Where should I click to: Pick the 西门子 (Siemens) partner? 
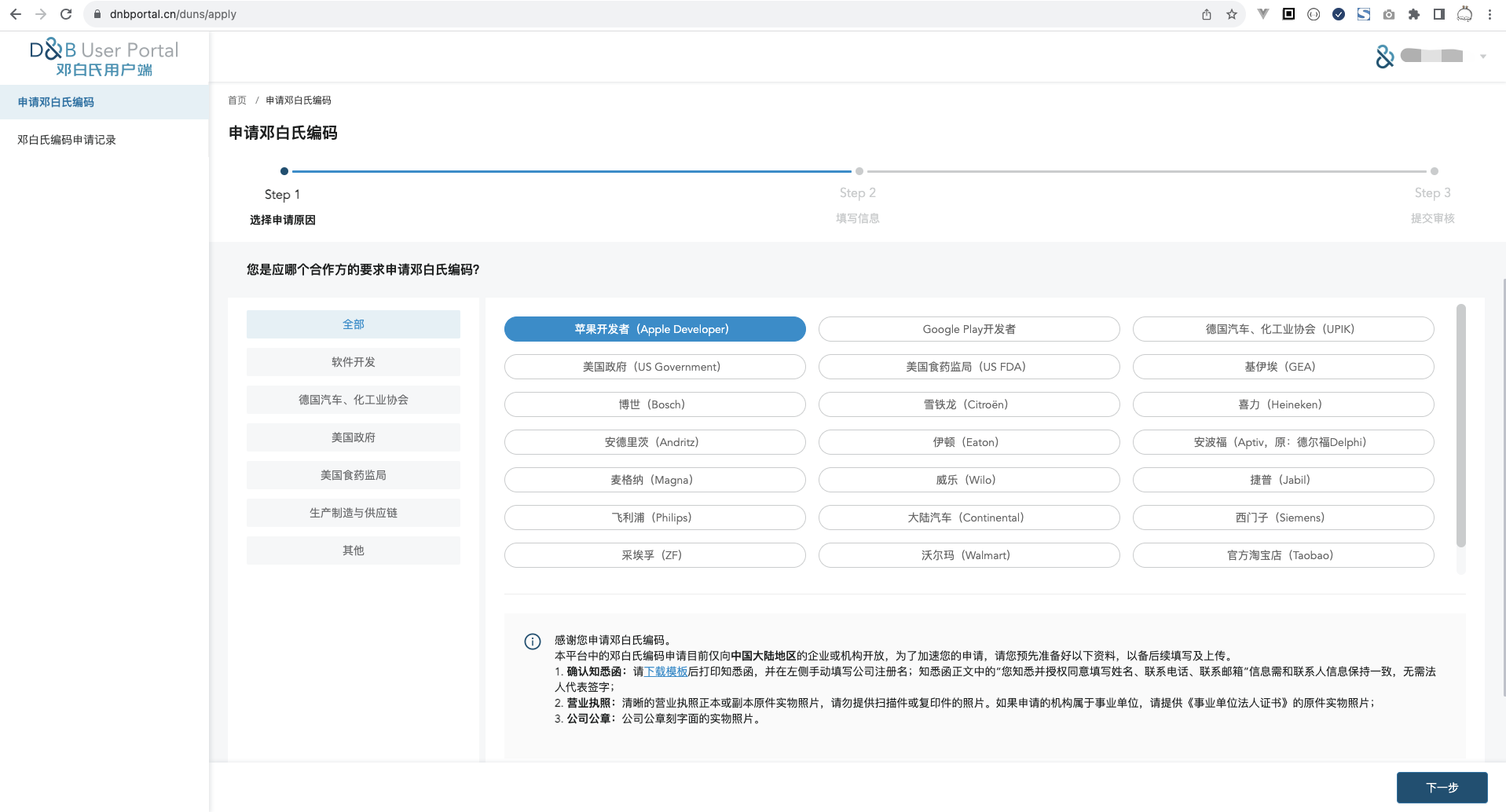tap(1284, 518)
